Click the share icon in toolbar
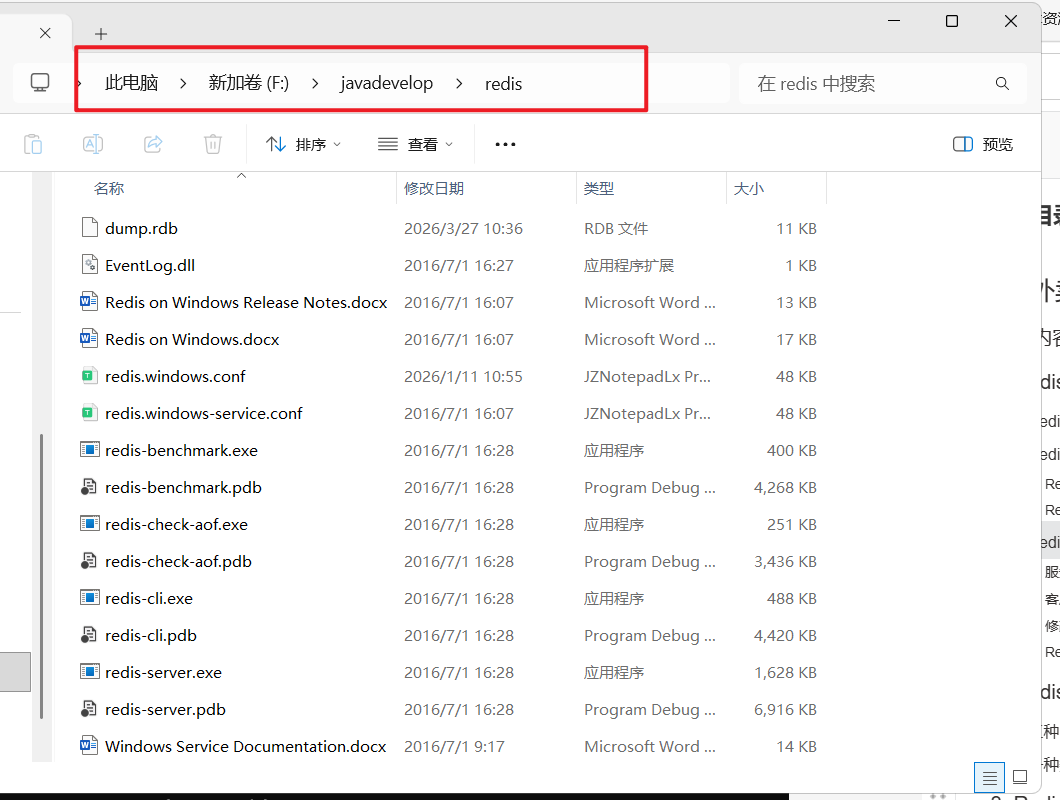The image size is (1060, 800). tap(153, 144)
